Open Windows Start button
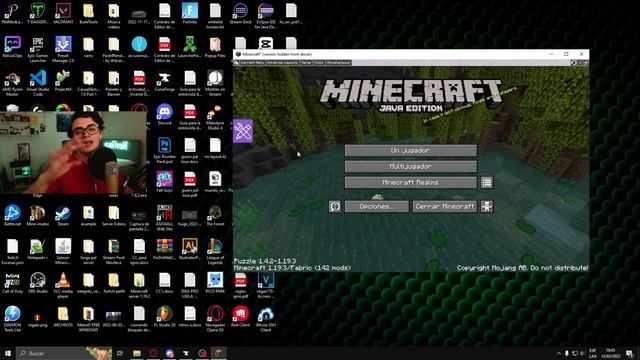Screen dimensions: 640x360 [x=8, y=353]
